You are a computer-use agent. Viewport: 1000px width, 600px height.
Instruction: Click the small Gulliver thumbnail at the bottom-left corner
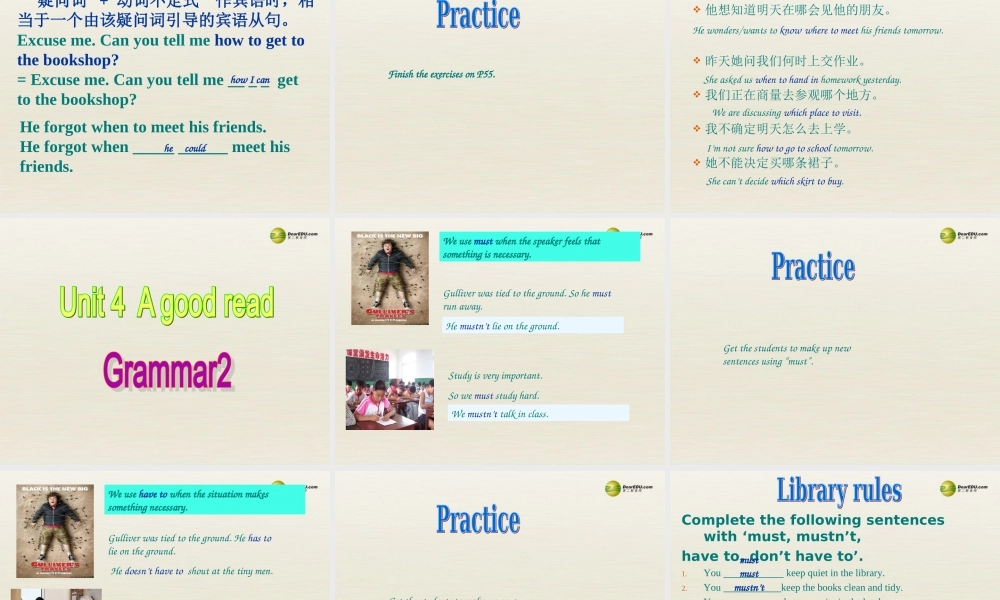pos(57,595)
